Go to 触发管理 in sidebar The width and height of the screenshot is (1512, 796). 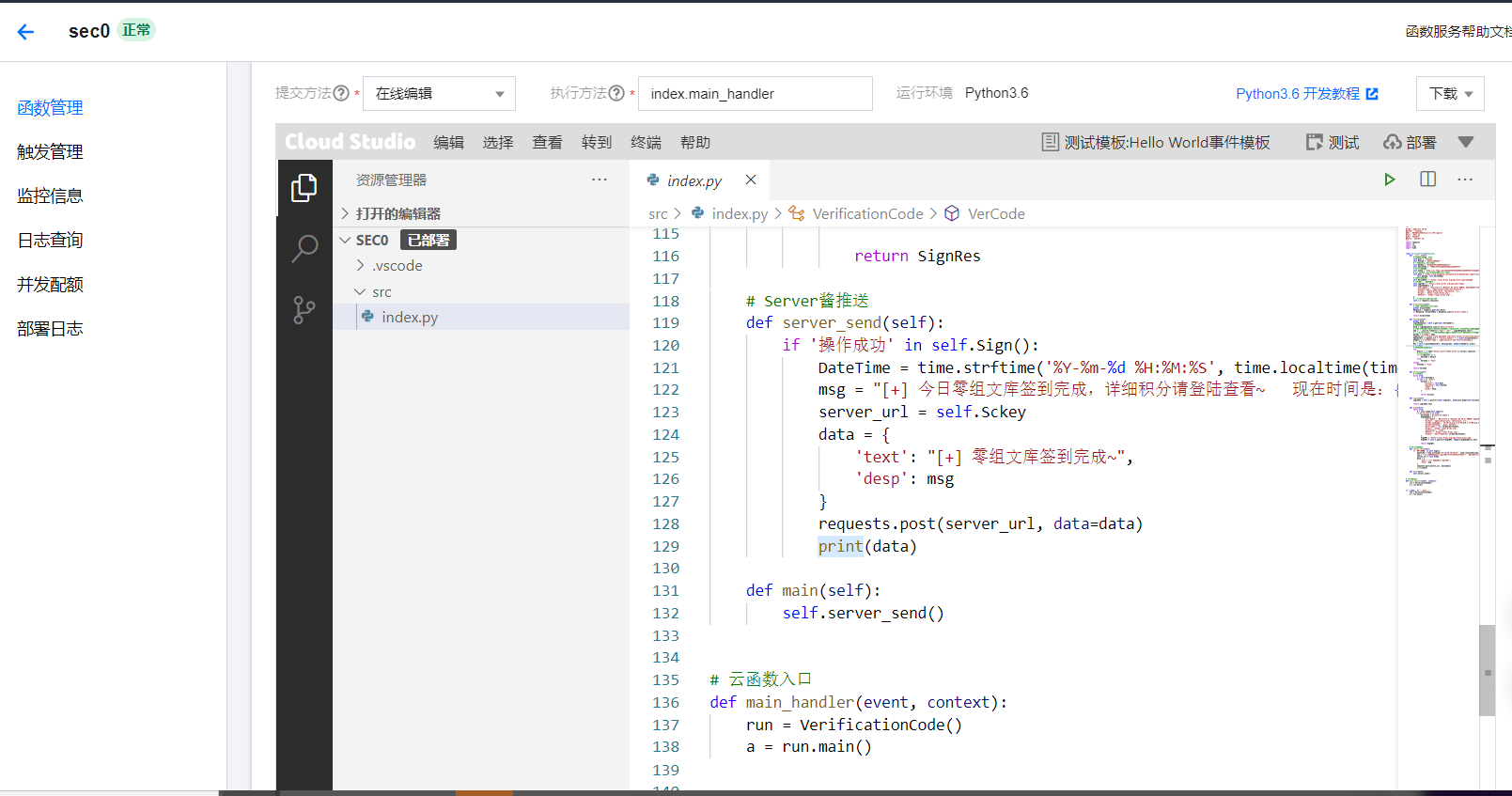click(x=51, y=152)
